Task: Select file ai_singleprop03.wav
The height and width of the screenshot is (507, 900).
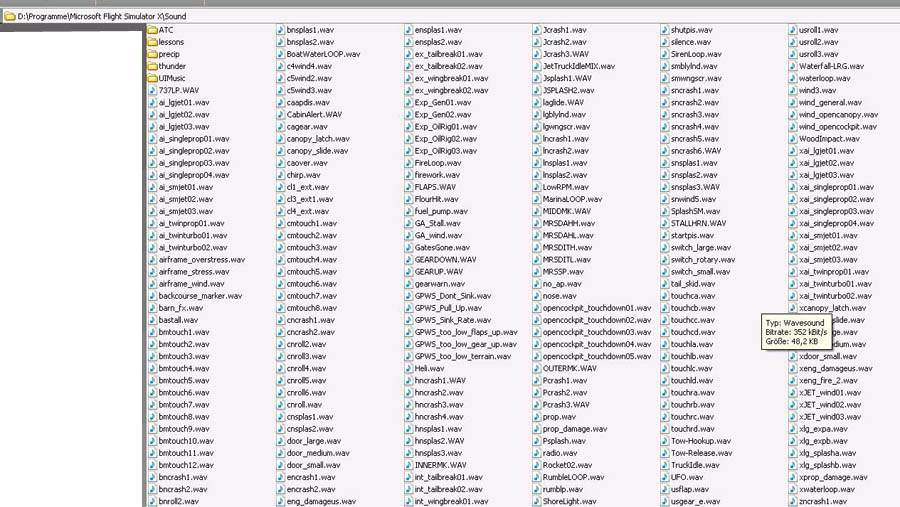Action: tap(194, 163)
